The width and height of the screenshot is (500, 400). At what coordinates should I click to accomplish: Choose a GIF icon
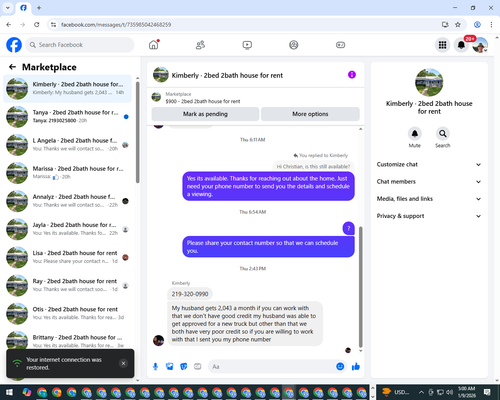coord(198,367)
